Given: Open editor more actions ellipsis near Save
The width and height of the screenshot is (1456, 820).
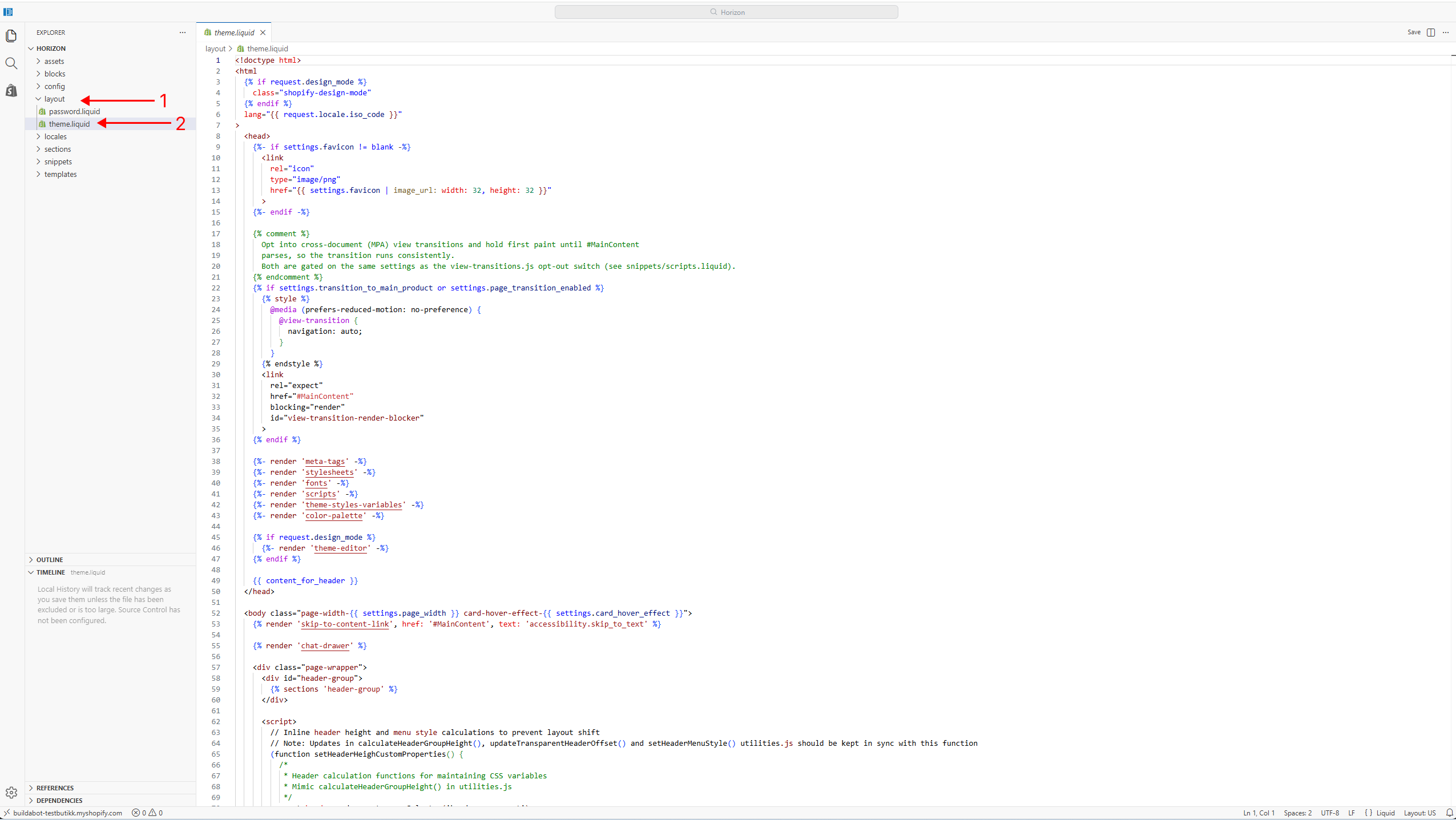Looking at the screenshot, I should coord(1446,33).
